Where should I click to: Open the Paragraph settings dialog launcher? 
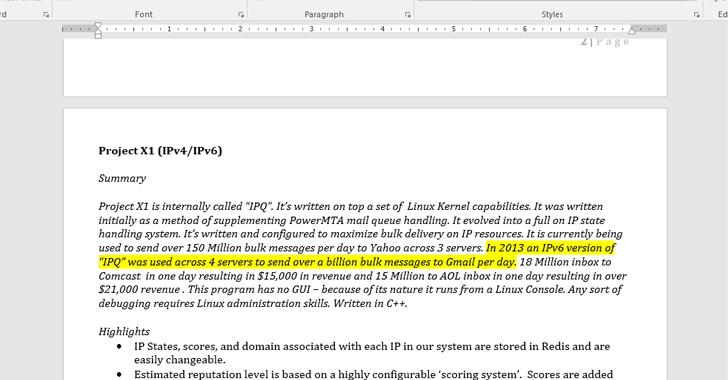click(407, 15)
